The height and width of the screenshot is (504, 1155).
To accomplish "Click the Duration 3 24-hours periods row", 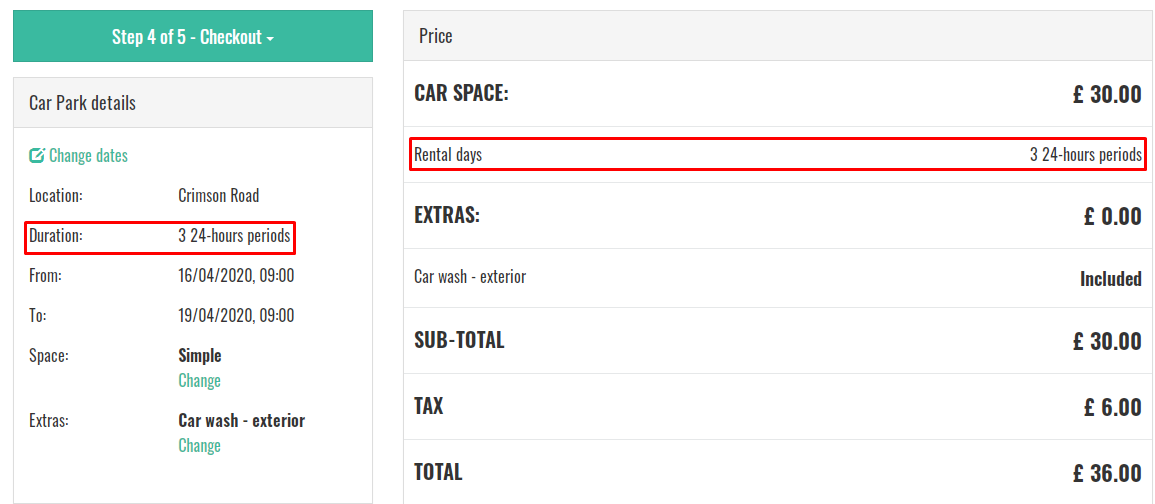I will click(x=160, y=237).
